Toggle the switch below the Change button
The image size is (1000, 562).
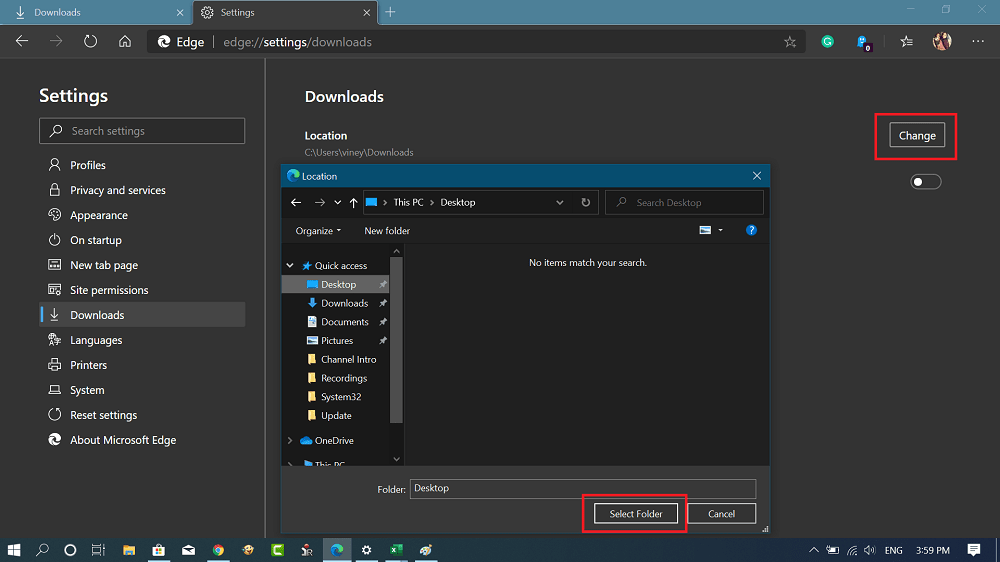[x=925, y=182]
